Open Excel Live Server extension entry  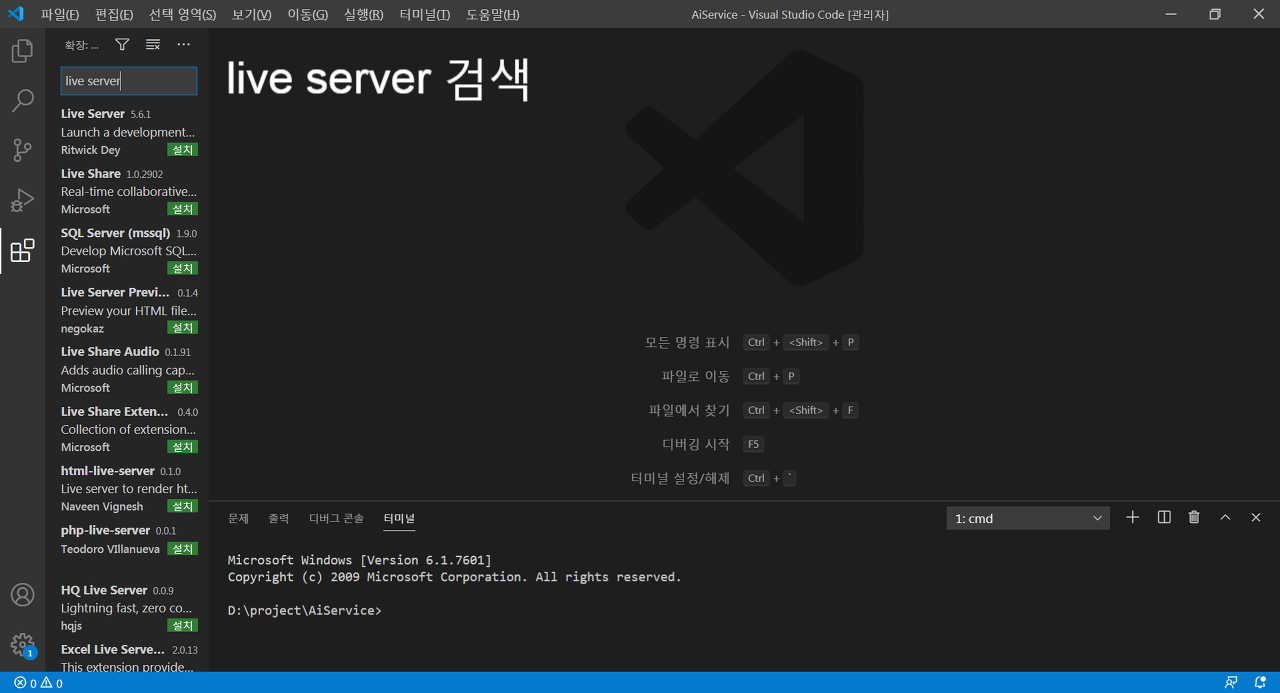(127, 656)
